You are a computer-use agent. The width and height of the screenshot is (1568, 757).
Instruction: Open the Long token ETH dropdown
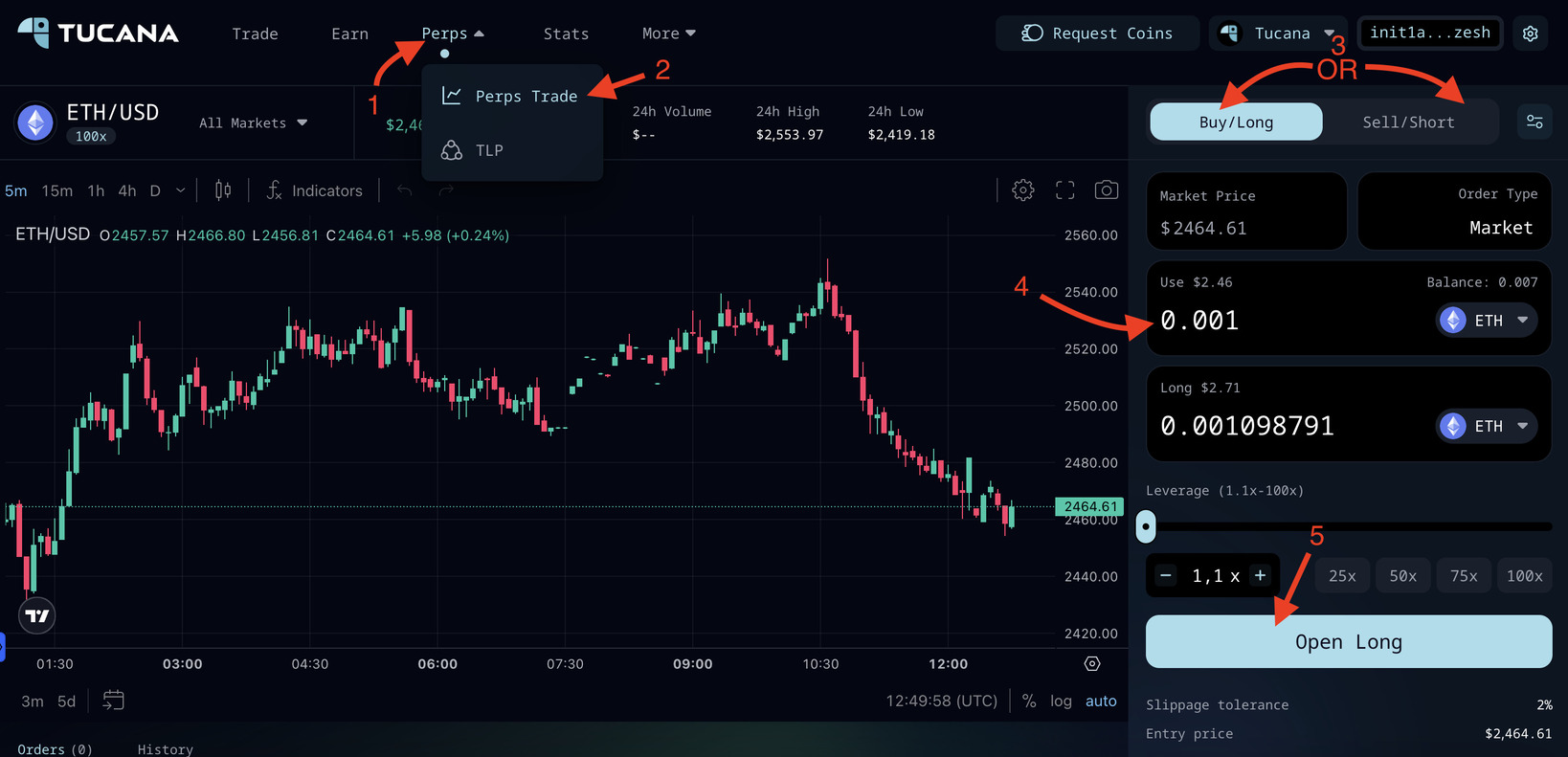[1487, 425]
